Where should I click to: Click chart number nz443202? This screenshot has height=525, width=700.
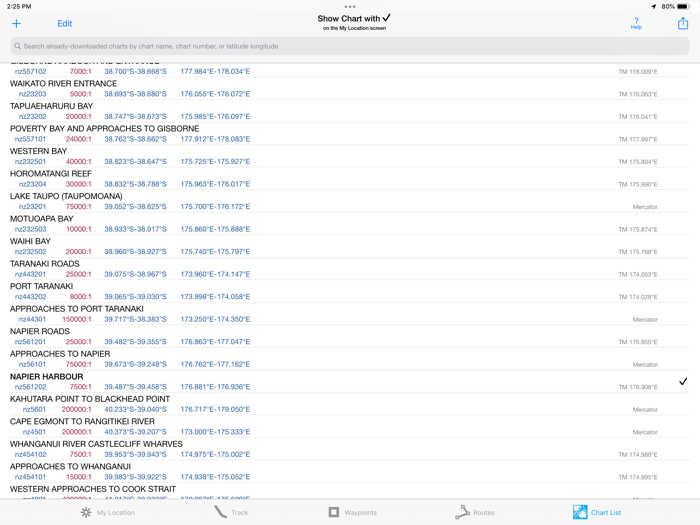coord(30,297)
